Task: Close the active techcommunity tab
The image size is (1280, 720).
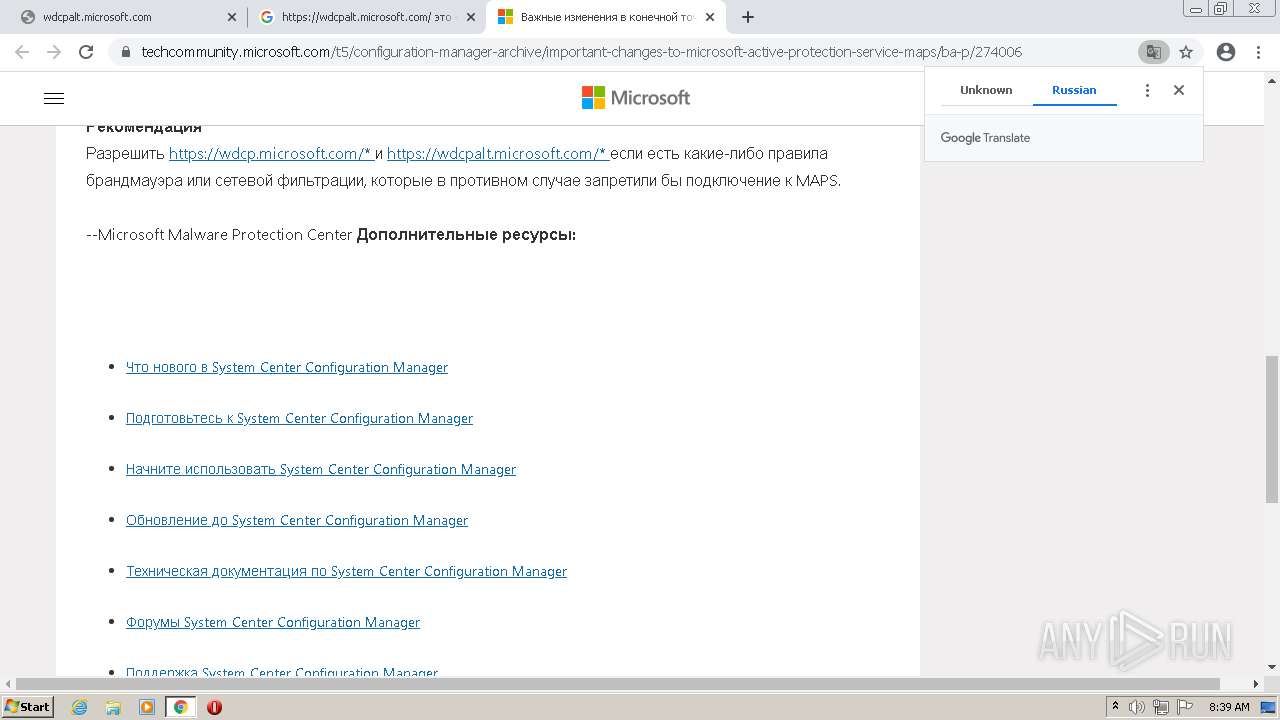Action: [709, 17]
